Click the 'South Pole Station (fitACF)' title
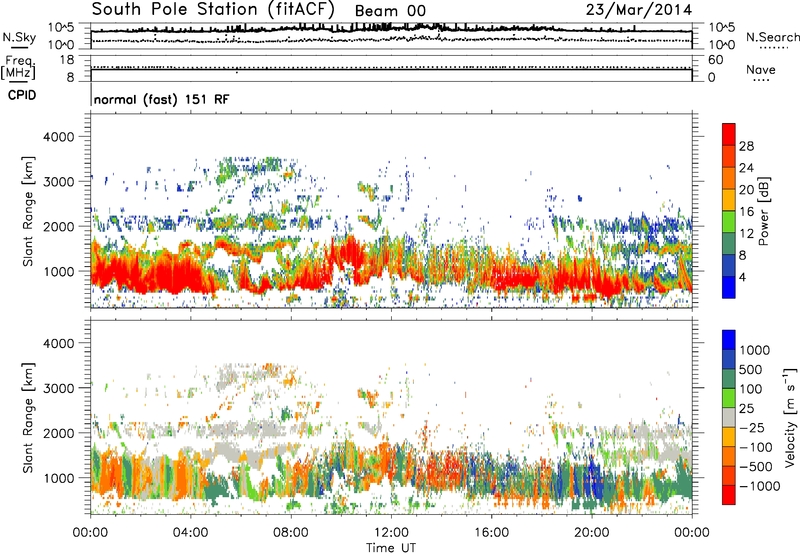 (213, 10)
